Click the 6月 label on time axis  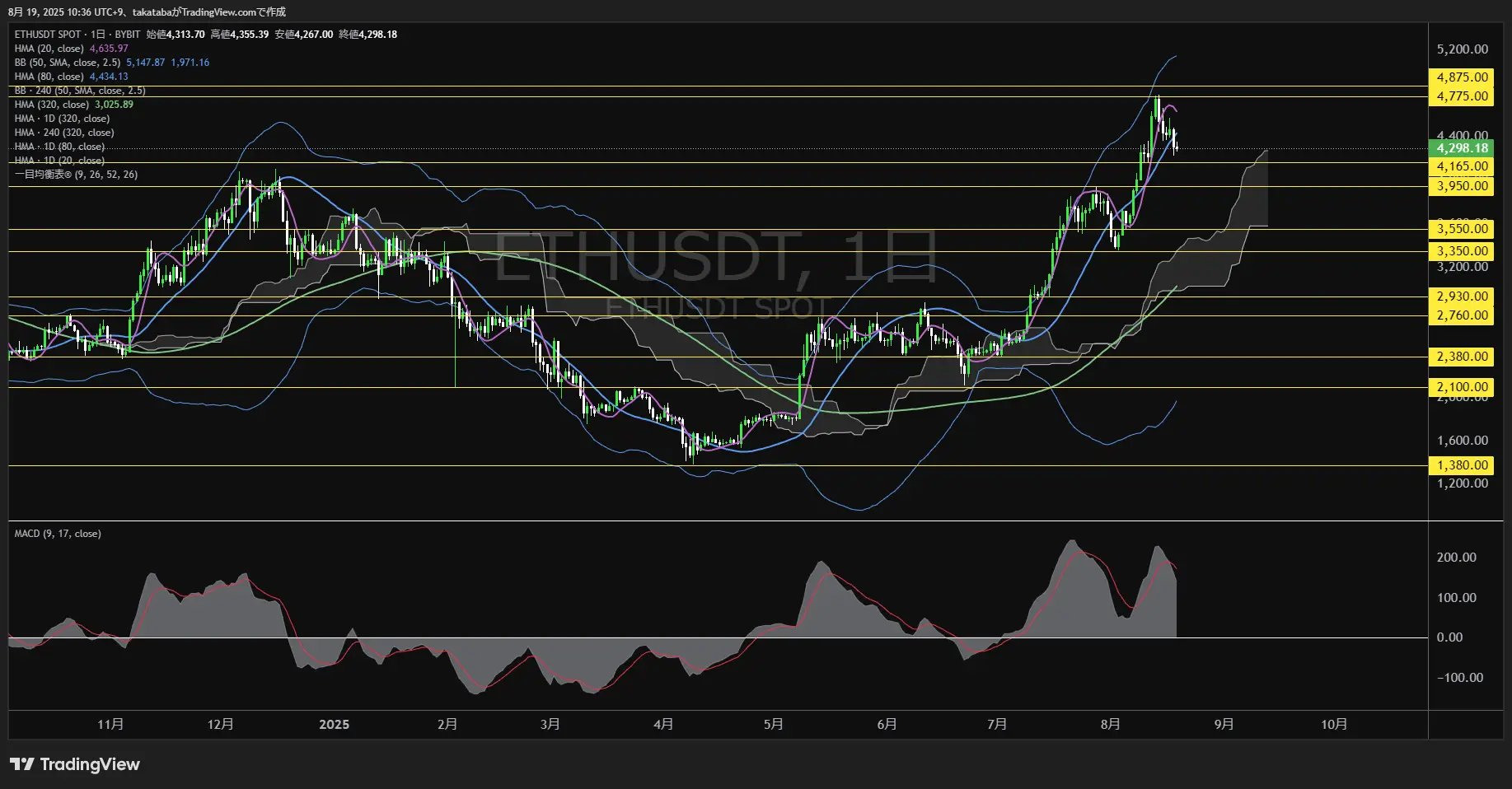click(887, 725)
